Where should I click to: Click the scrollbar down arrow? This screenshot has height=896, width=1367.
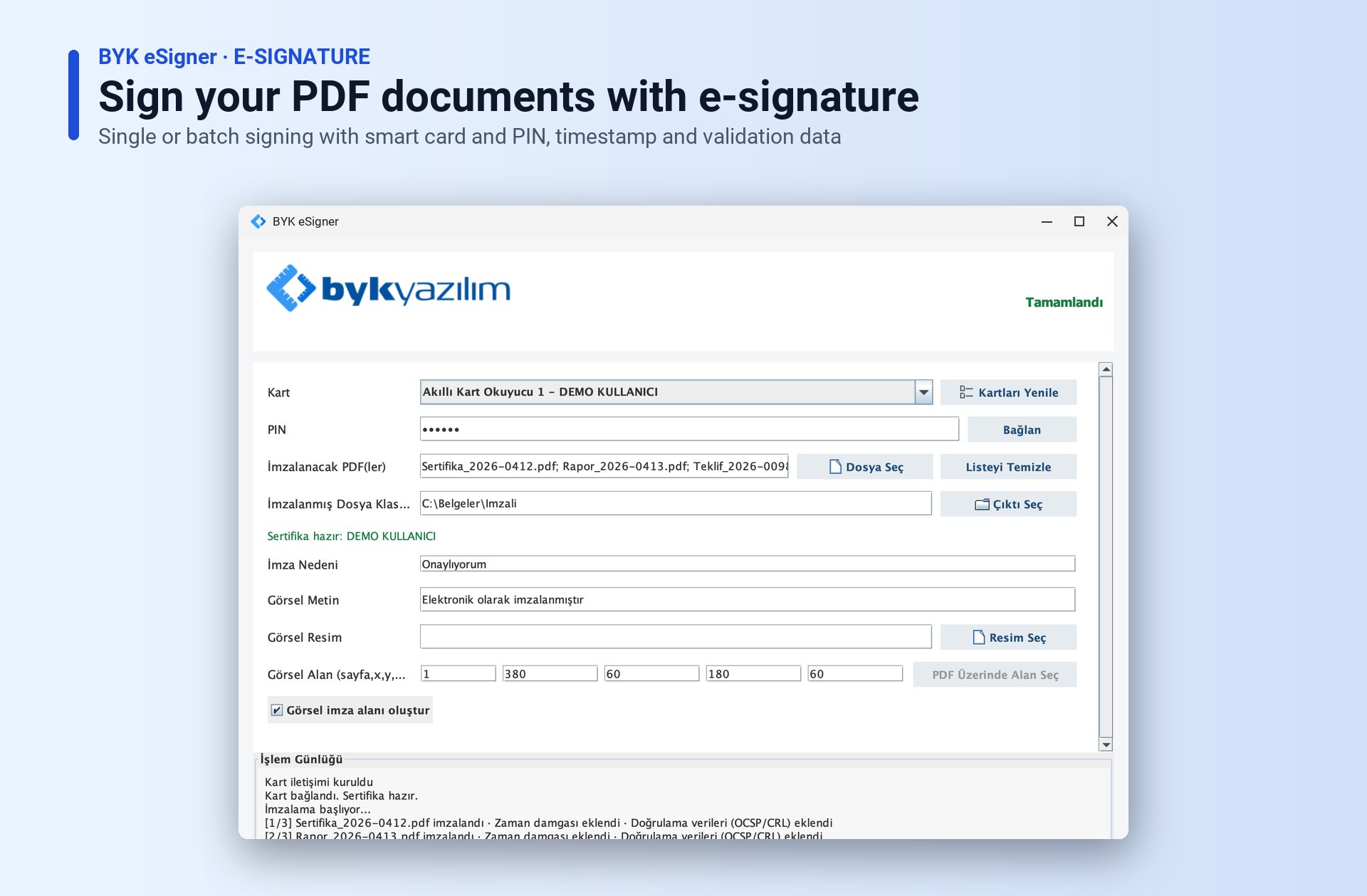click(x=1106, y=744)
